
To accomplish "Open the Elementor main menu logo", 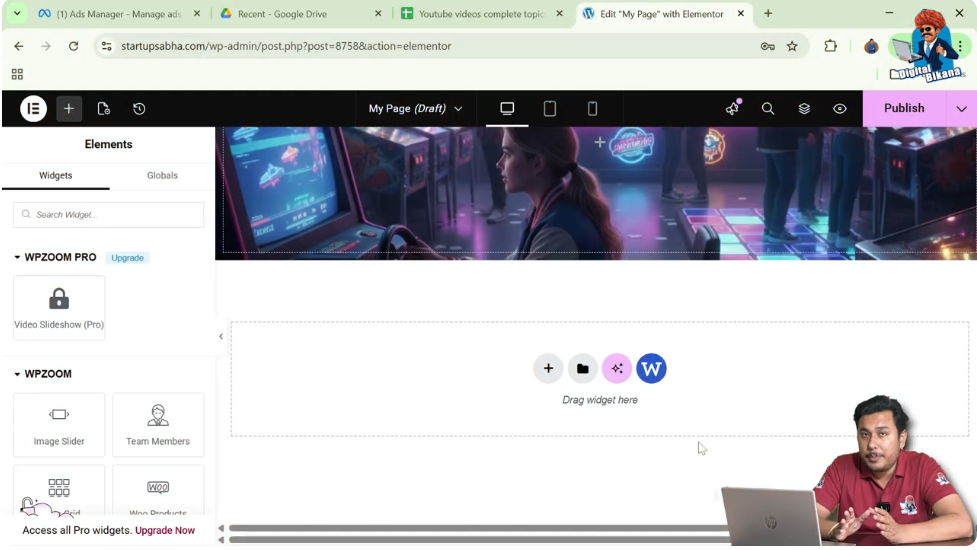I will [33, 108].
